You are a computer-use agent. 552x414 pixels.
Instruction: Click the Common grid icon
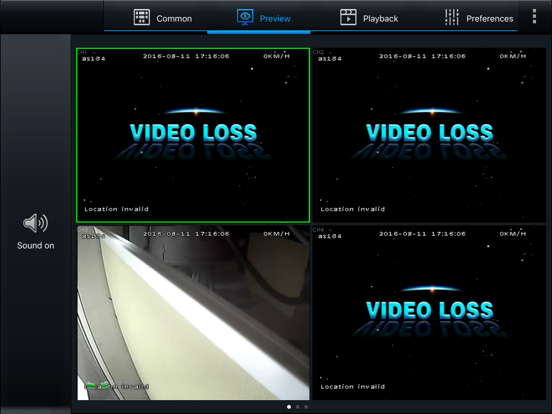click(142, 17)
